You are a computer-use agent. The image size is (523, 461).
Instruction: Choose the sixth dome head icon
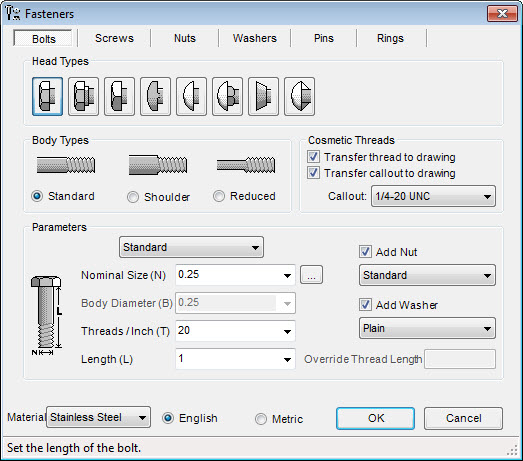227,96
